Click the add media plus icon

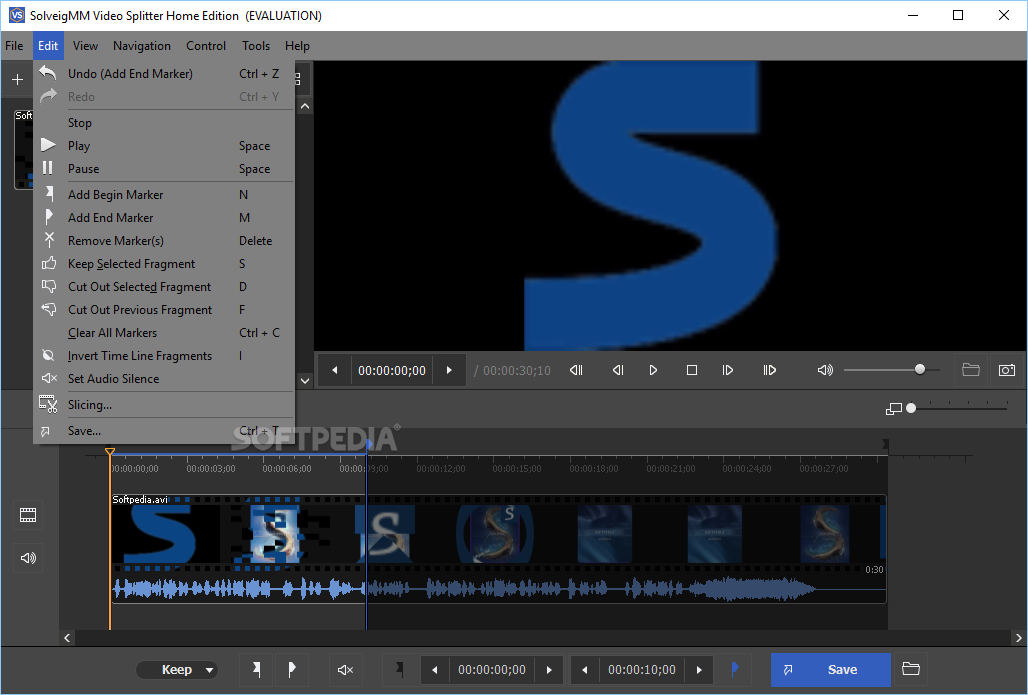point(18,80)
